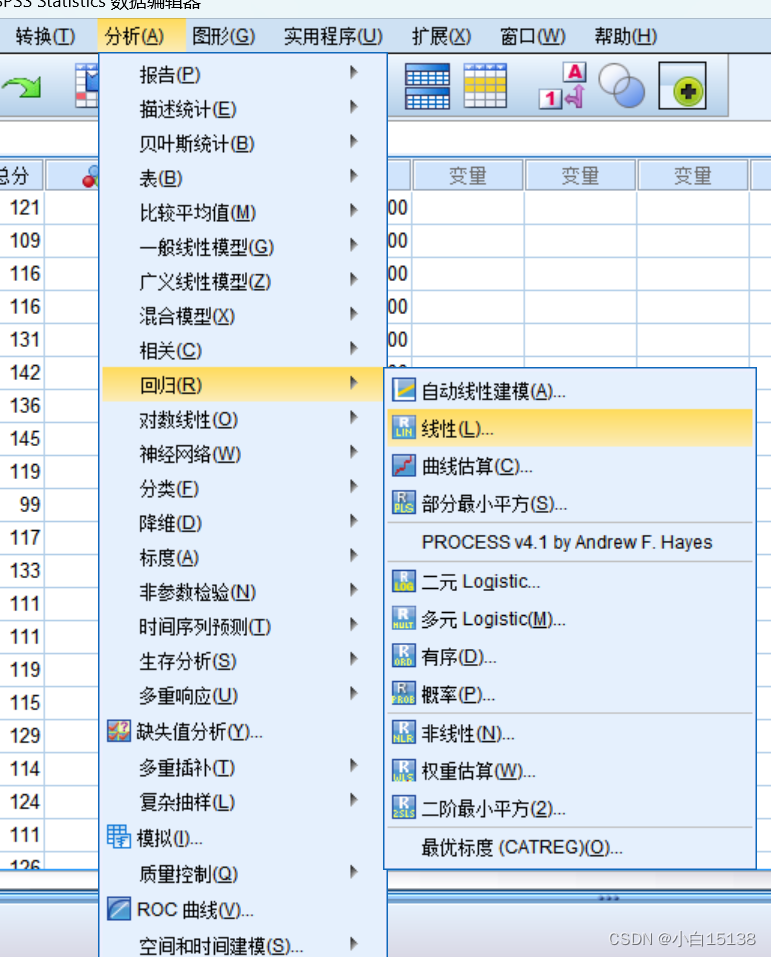
Task: Click the MULT multinomial logistic icon
Action: coord(404,619)
